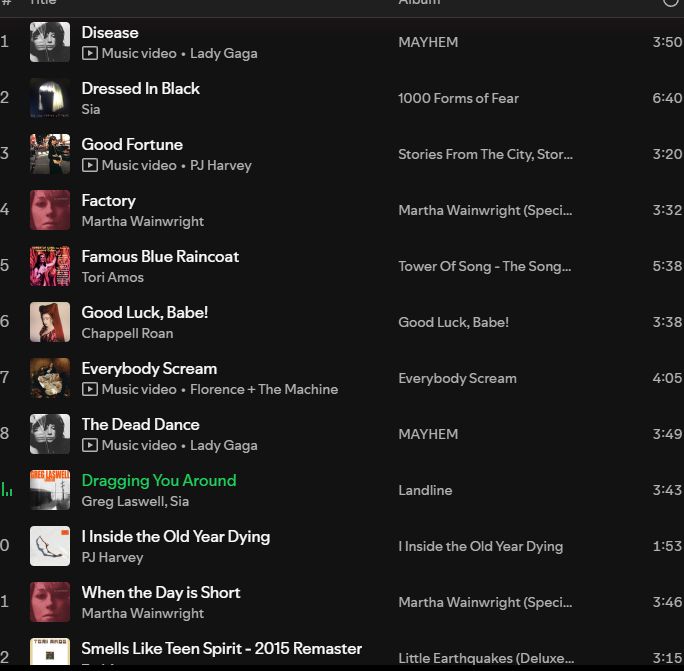Open the Disease album cover thumbnail
The image size is (684, 671).
pyautogui.click(x=50, y=42)
